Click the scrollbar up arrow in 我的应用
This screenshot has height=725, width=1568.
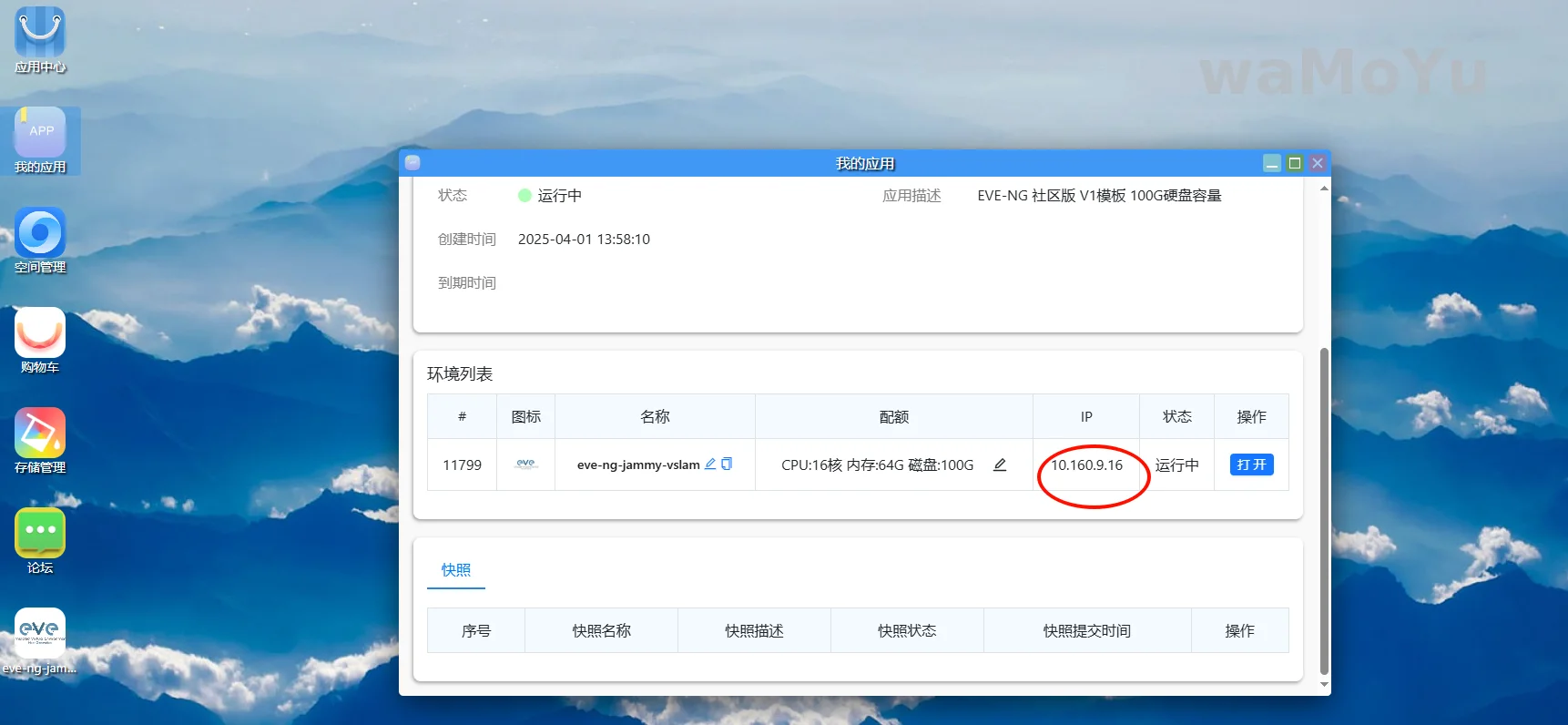pyautogui.click(x=1324, y=189)
